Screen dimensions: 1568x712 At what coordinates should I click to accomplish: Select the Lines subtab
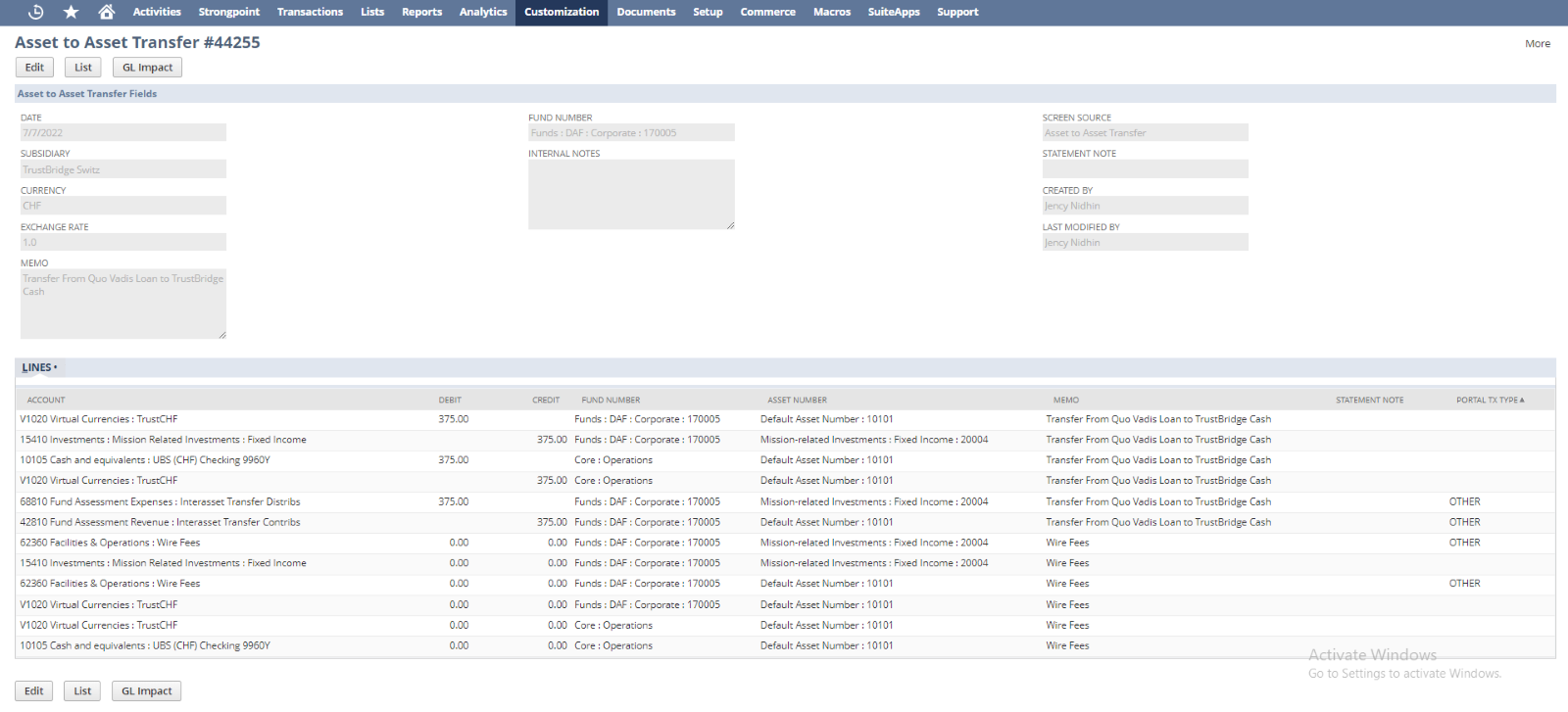pyautogui.click(x=37, y=368)
